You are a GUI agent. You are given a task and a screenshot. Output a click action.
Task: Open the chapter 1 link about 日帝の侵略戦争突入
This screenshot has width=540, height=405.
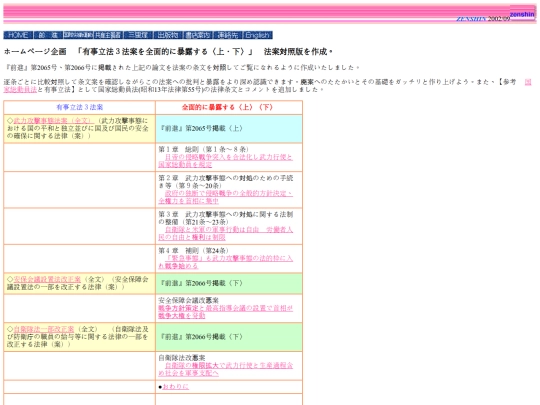coord(225,161)
